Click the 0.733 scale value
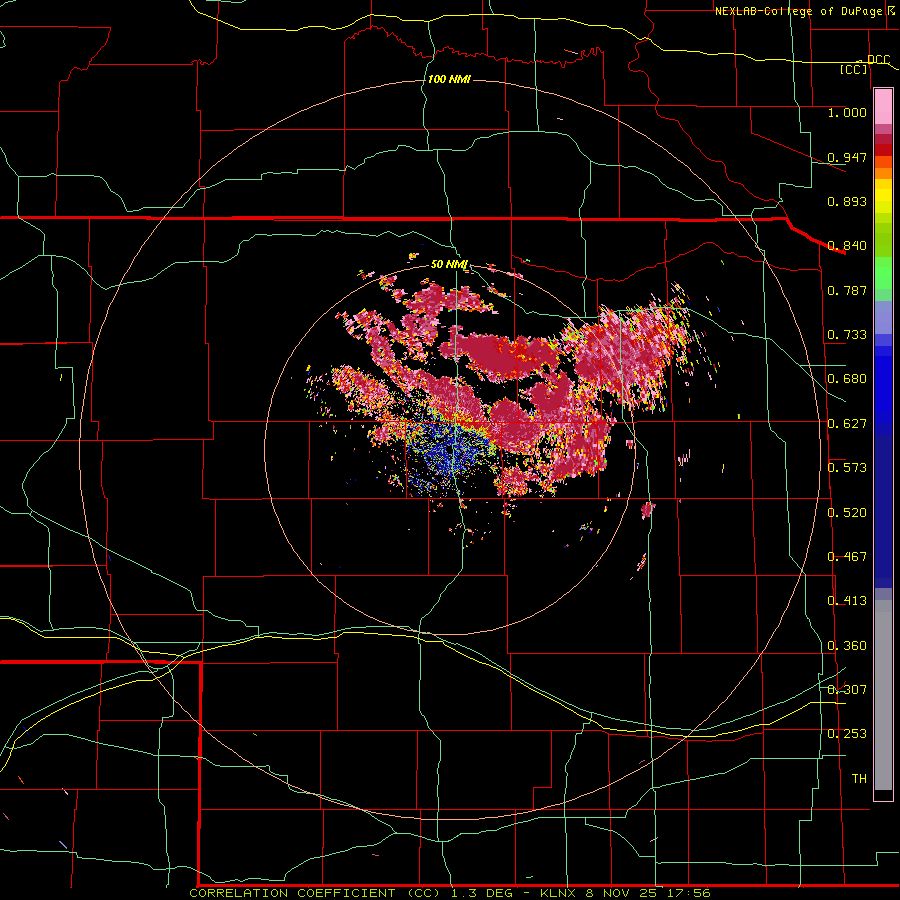Image resolution: width=900 pixels, height=900 pixels. pos(847,335)
